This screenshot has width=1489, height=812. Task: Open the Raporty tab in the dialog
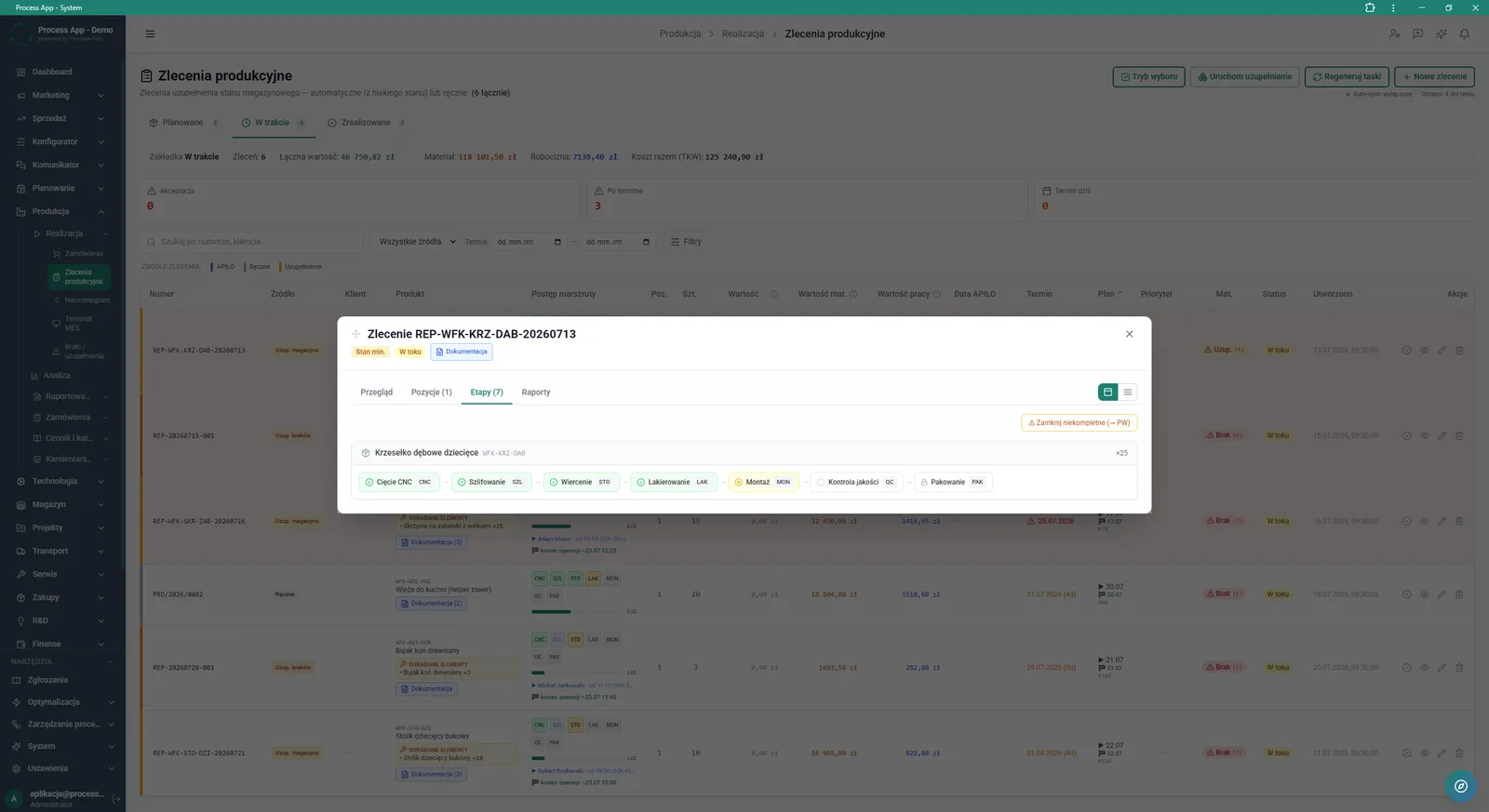tap(536, 393)
